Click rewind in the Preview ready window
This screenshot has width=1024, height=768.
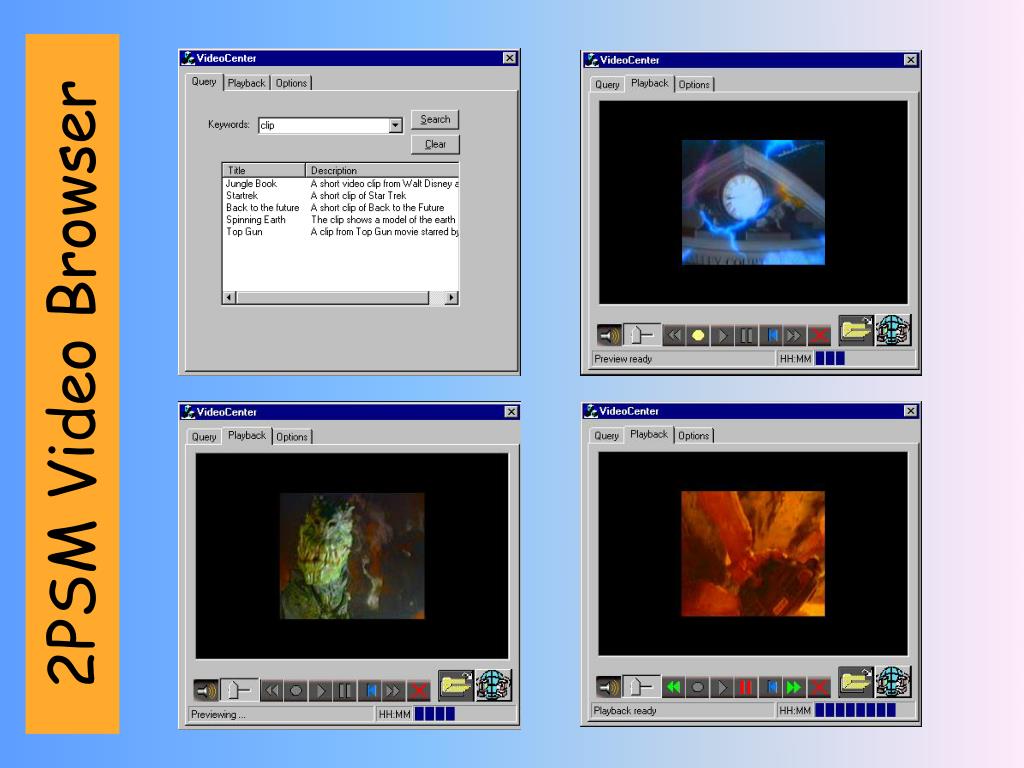pyautogui.click(x=674, y=336)
